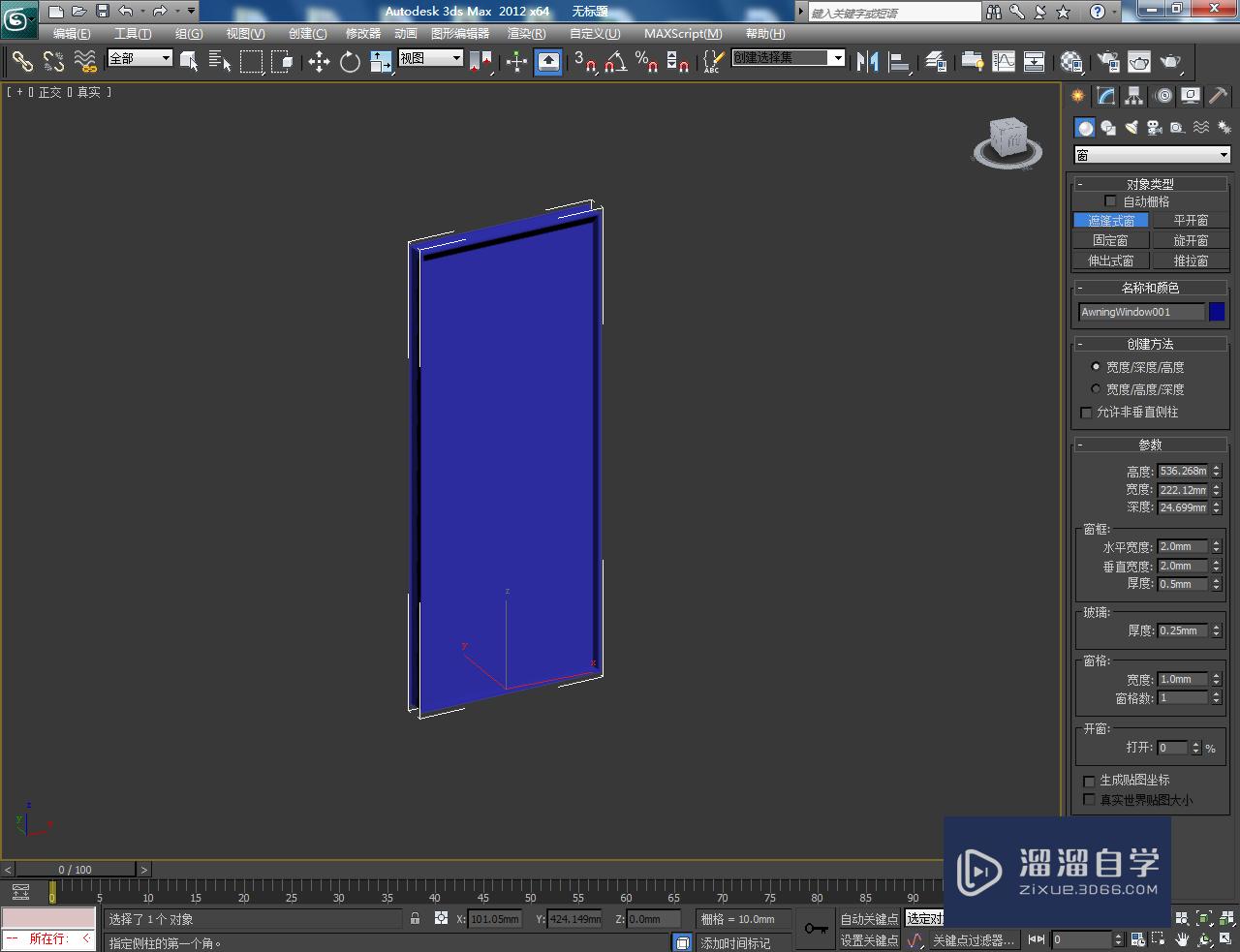The width and height of the screenshot is (1240, 952).
Task: Collapse the 参数 rollout
Action: click(1151, 445)
